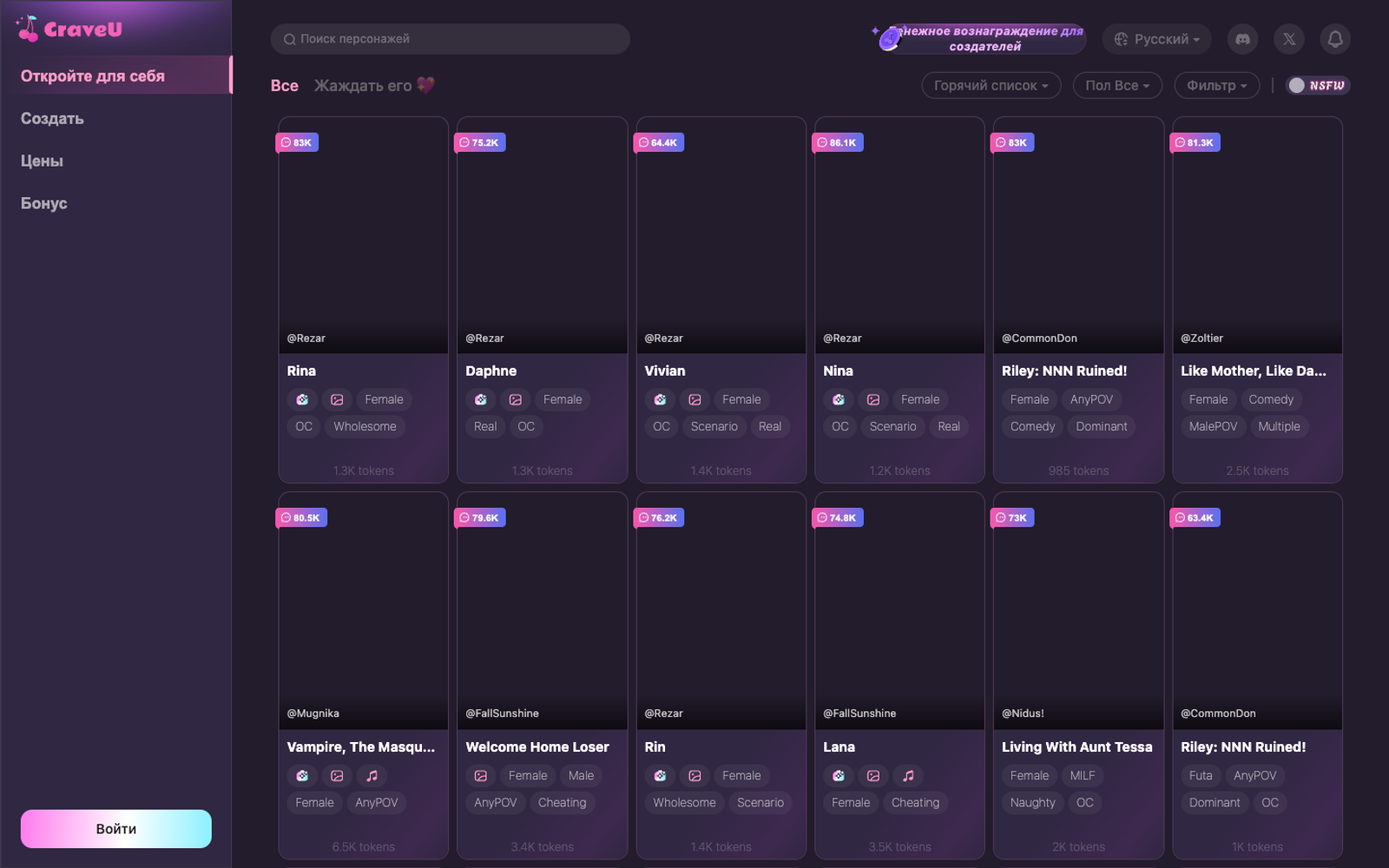Viewport: 1389px width, 868px height.
Task: Open the creator cash reward banner
Action: click(981, 39)
